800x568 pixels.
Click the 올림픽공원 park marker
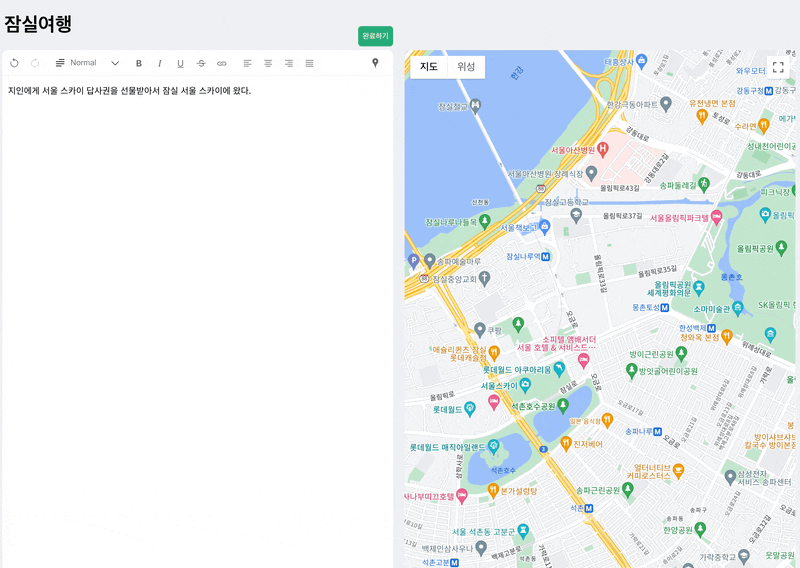tap(781, 248)
